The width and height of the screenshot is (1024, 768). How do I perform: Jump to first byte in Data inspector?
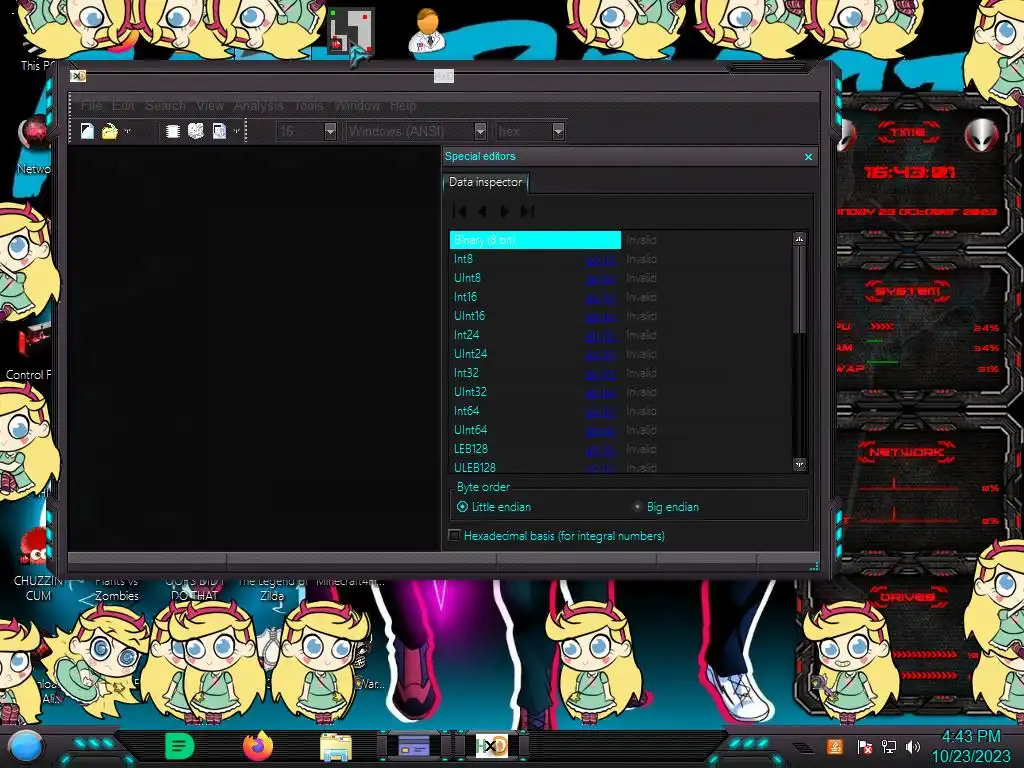point(460,211)
